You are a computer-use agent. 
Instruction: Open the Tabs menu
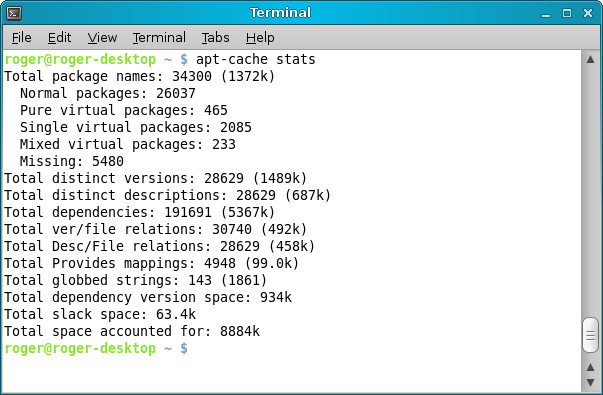[x=215, y=38]
